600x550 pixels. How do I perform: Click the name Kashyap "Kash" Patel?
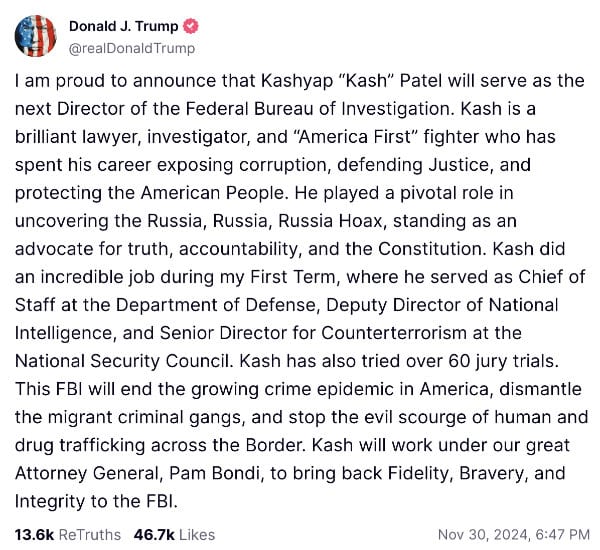(x=351, y=81)
